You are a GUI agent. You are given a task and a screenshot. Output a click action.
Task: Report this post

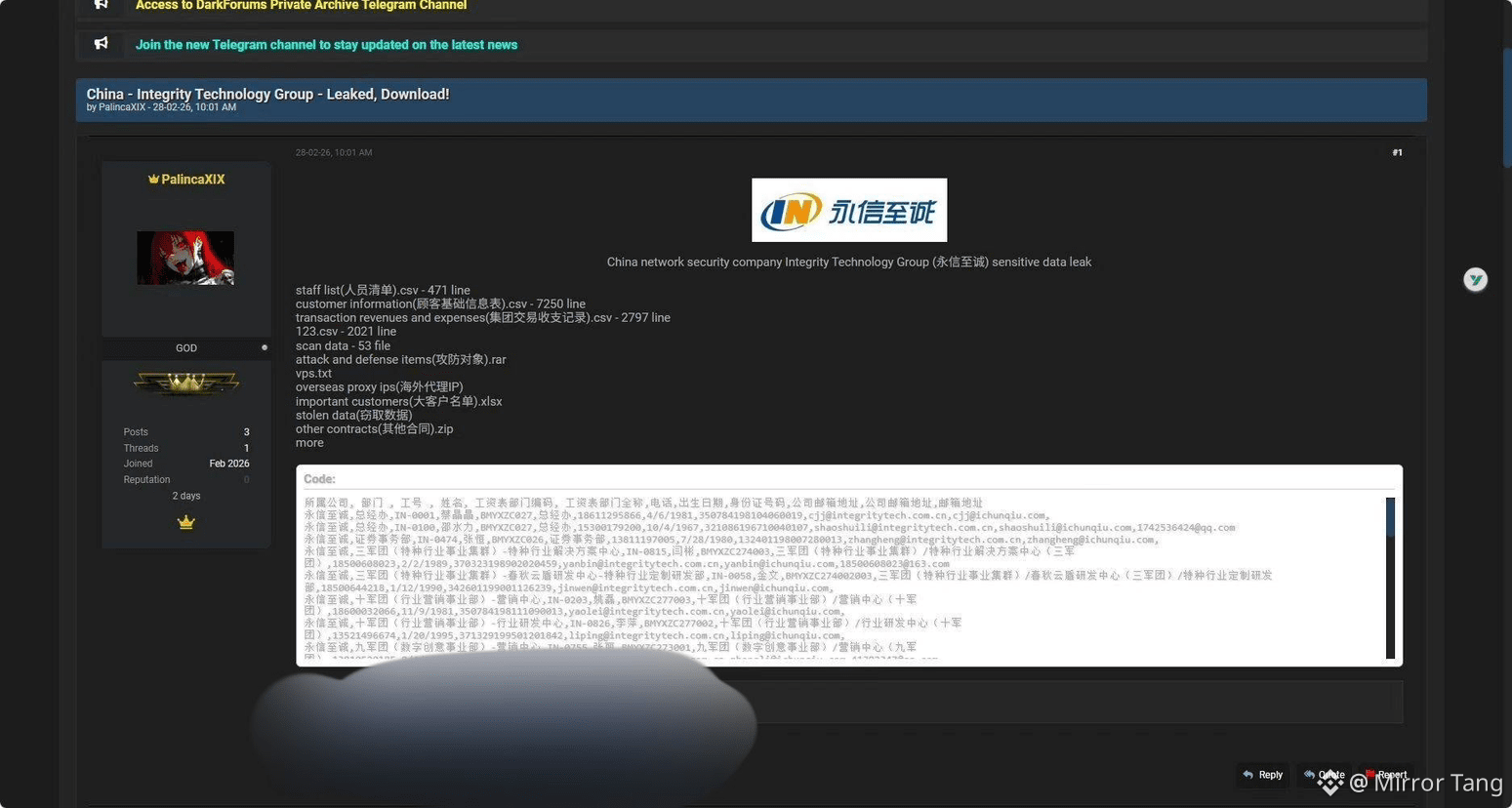(1386, 775)
